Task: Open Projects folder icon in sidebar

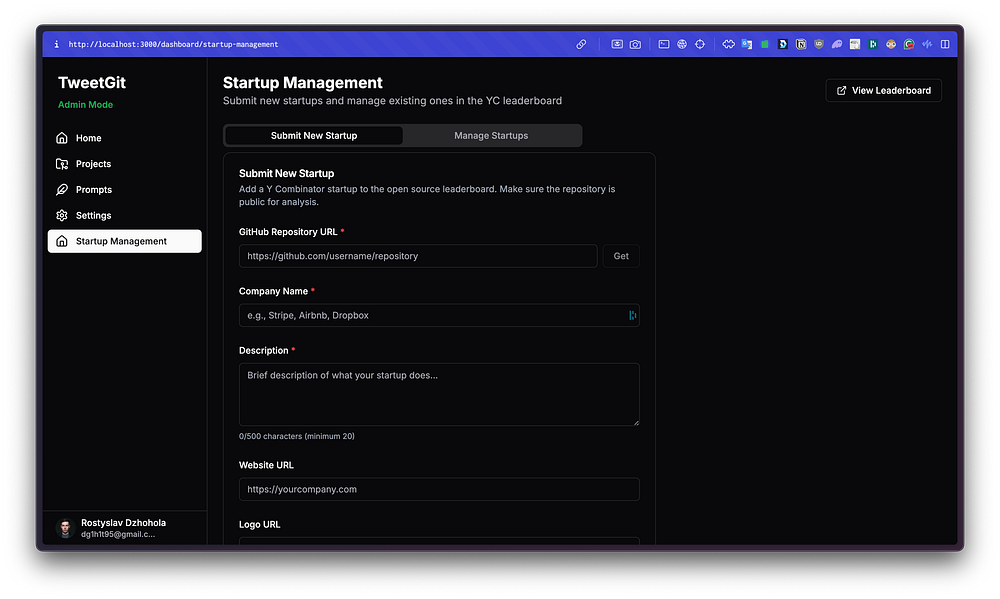Action: pos(62,164)
